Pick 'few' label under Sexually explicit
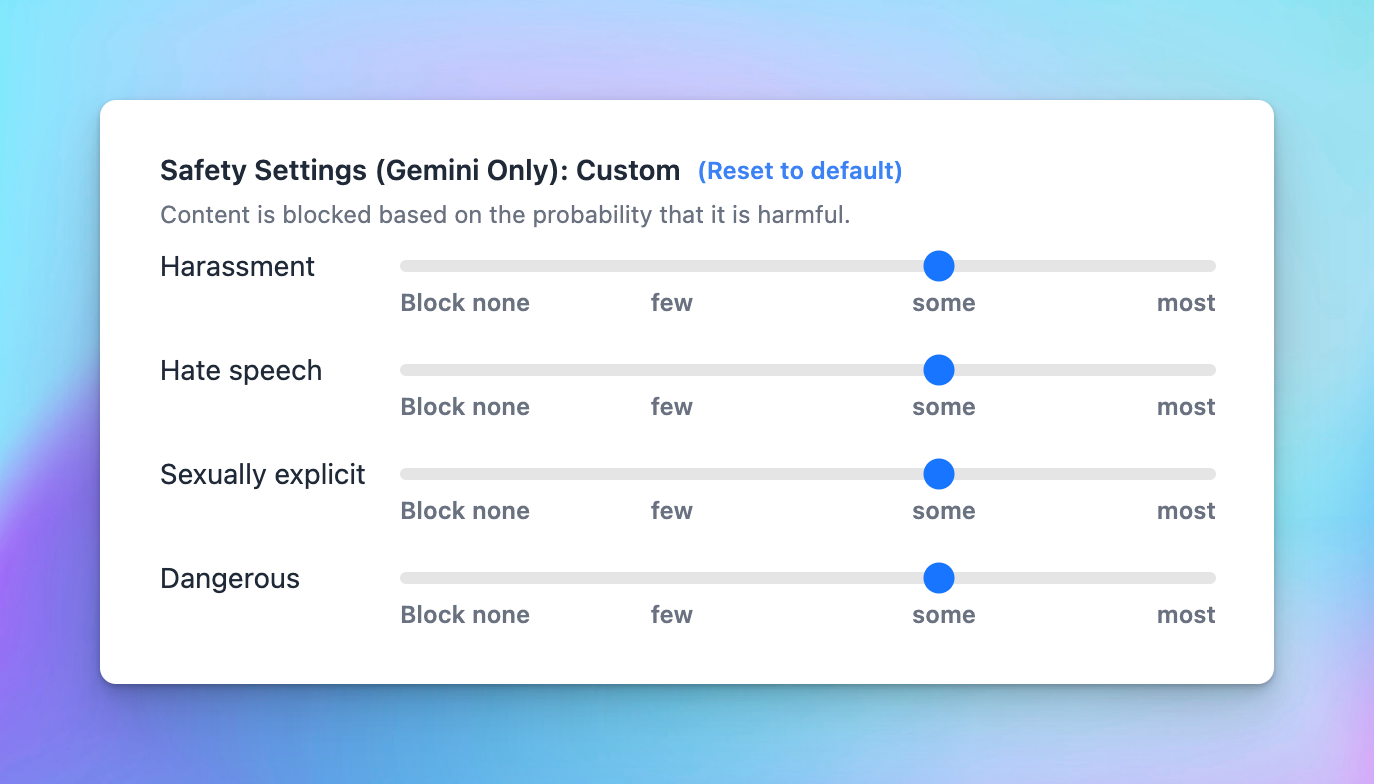Screen dimensions: 1374x784 672,511
